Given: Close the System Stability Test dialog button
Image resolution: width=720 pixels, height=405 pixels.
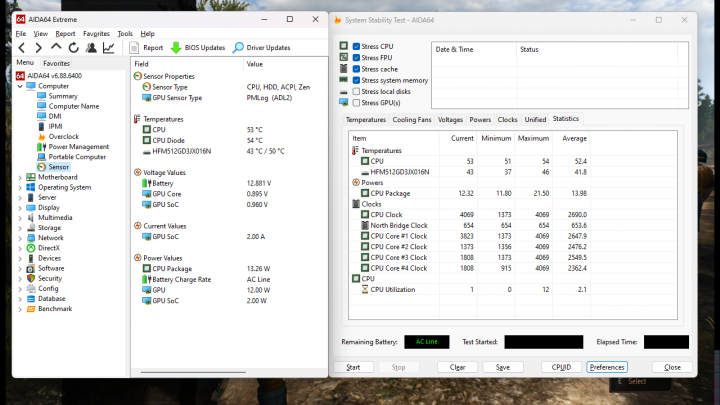Looking at the screenshot, I should [x=672, y=367].
